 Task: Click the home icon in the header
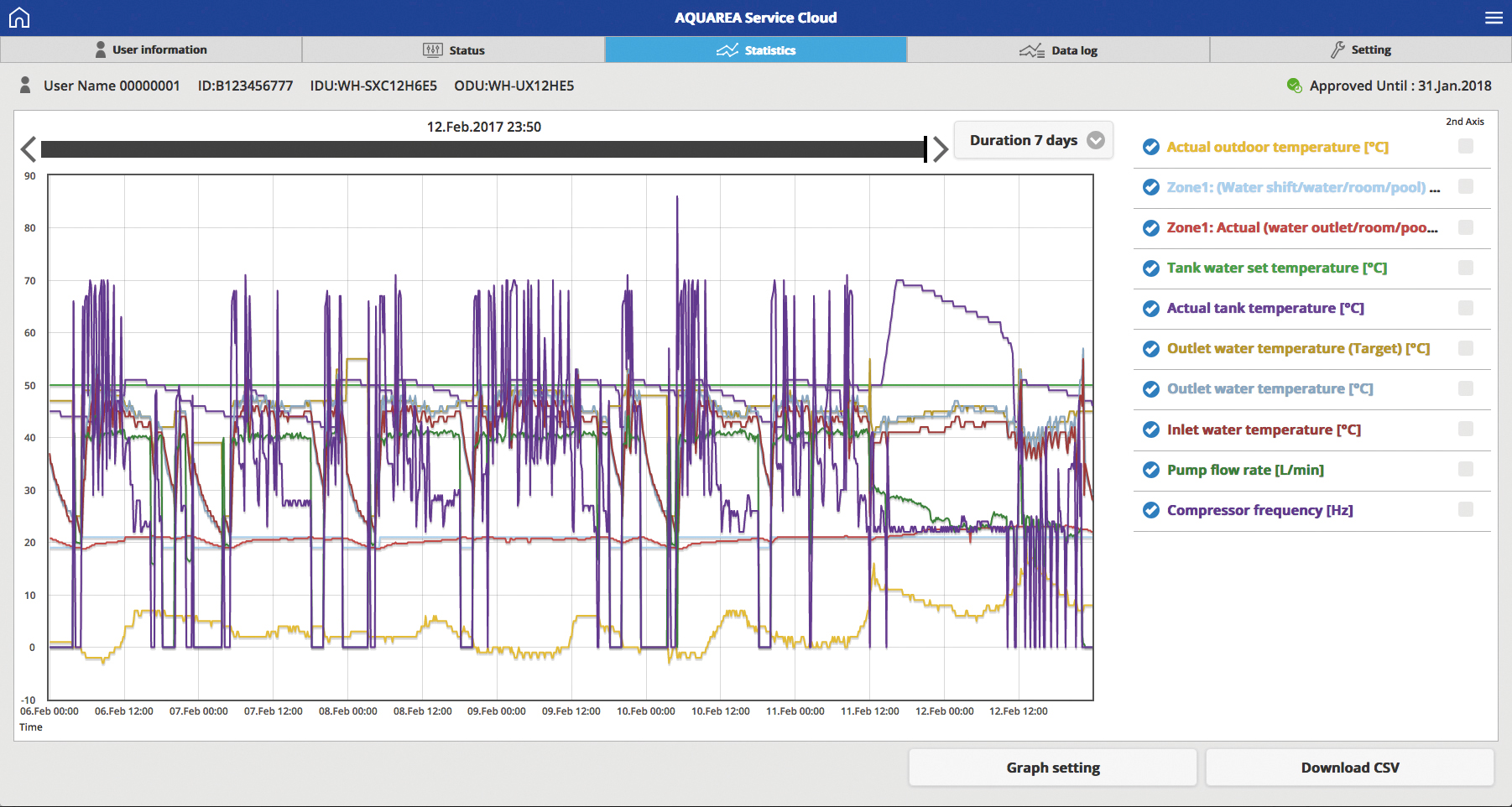pos(18,18)
